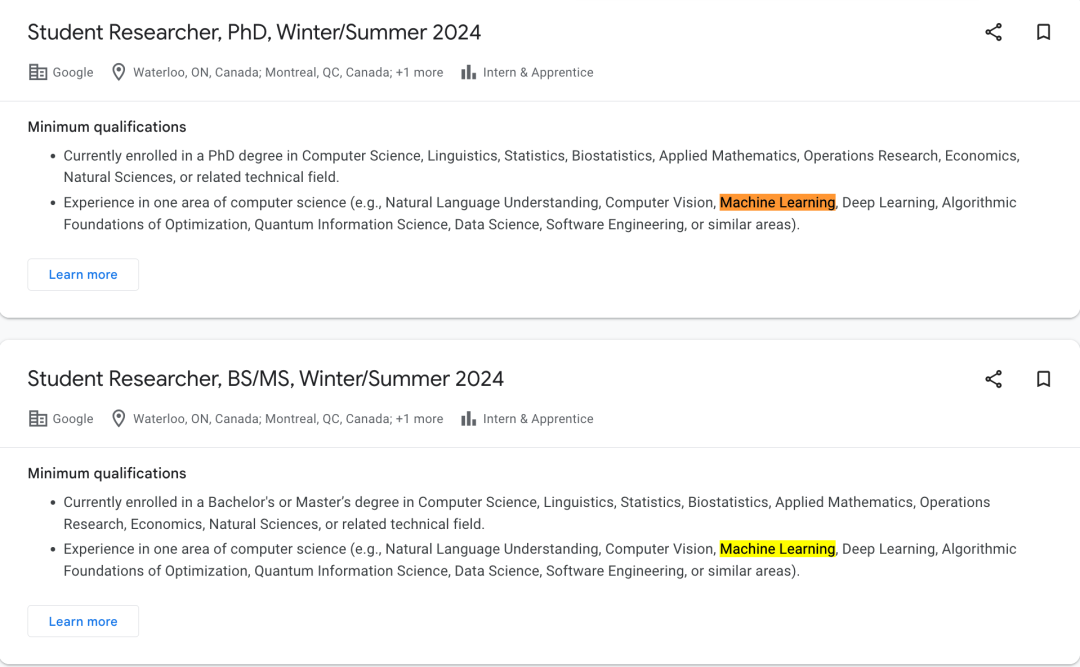The width and height of the screenshot is (1080, 667).
Task: Click Learn more under the PhD listing
Action: 83,274
